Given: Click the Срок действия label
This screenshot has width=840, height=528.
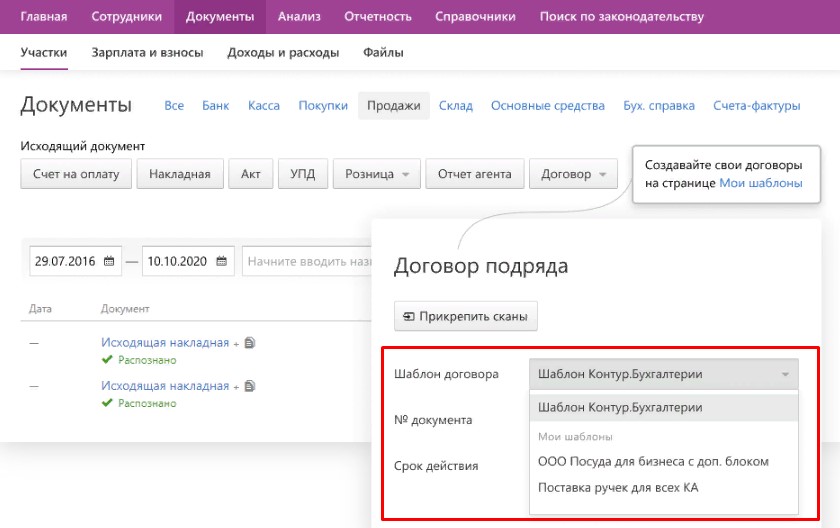Looking at the screenshot, I should tap(436, 466).
